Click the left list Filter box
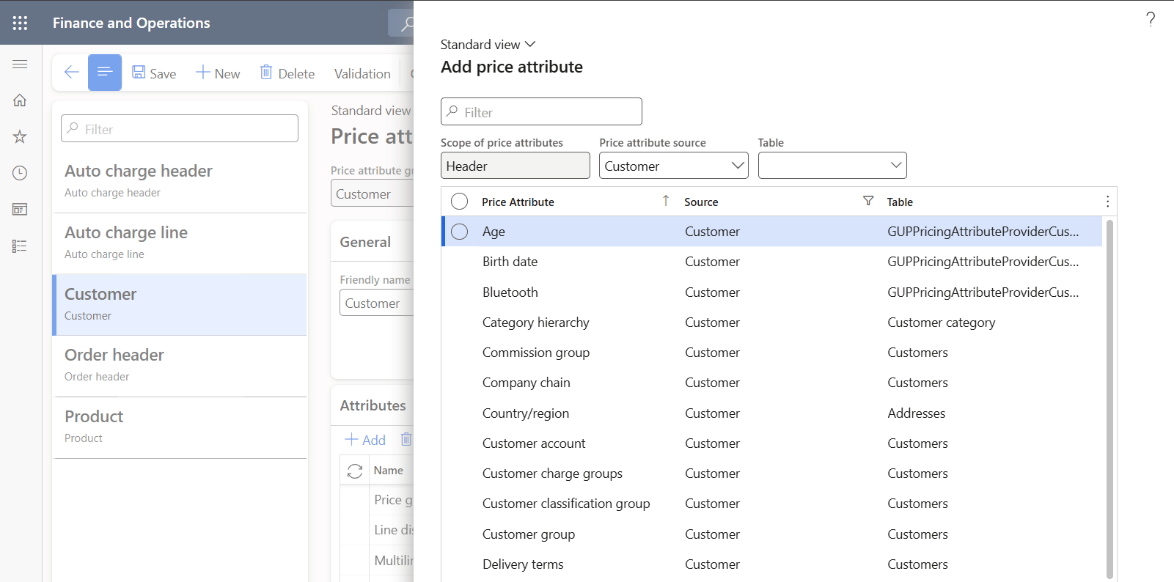This screenshot has width=1174, height=582. pos(180,128)
